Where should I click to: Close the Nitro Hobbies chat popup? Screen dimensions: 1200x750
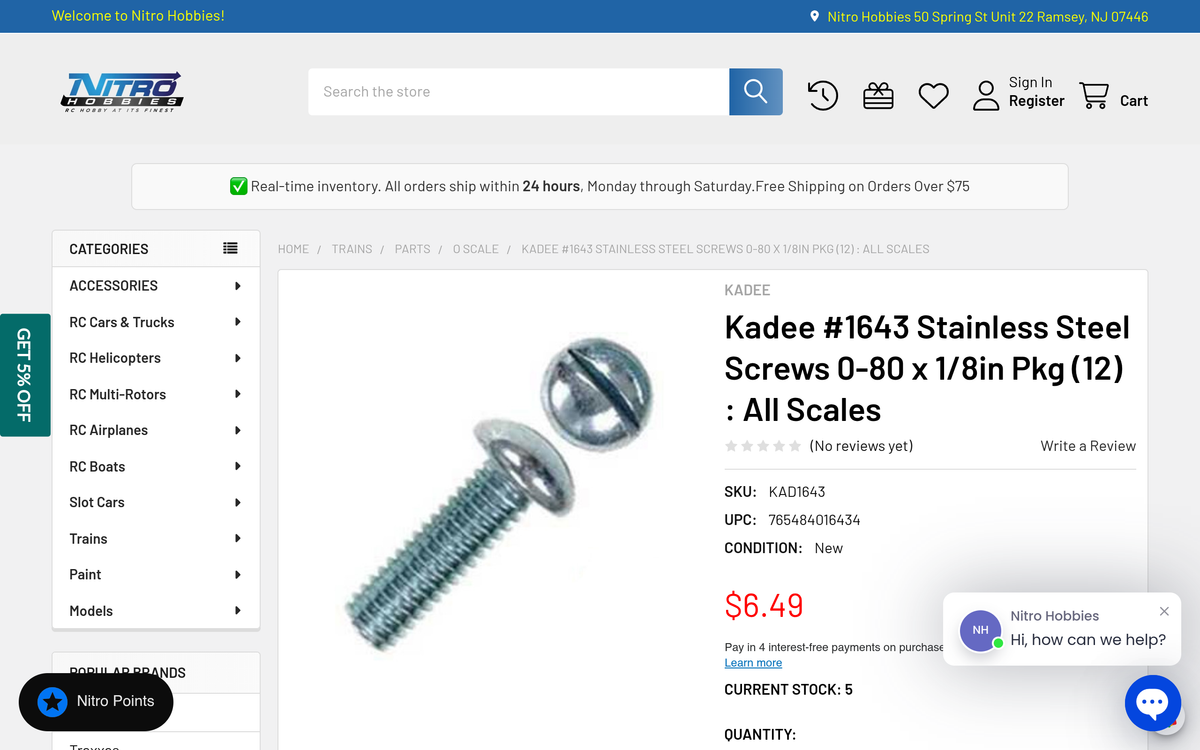[1164, 611]
